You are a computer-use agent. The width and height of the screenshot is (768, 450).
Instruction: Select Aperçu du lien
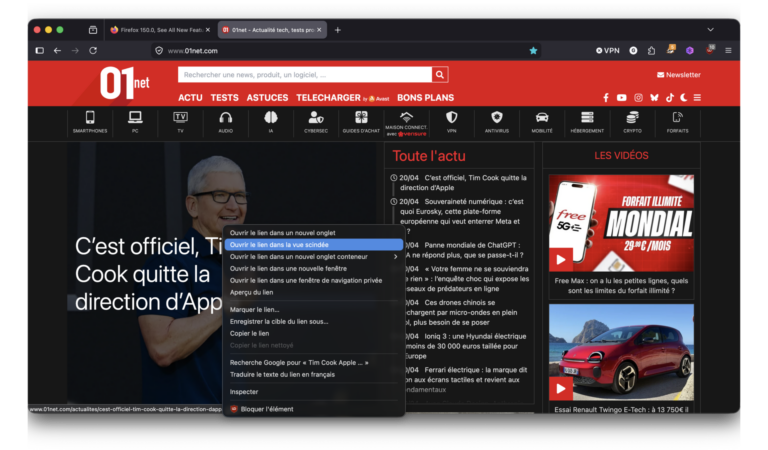coord(314,292)
